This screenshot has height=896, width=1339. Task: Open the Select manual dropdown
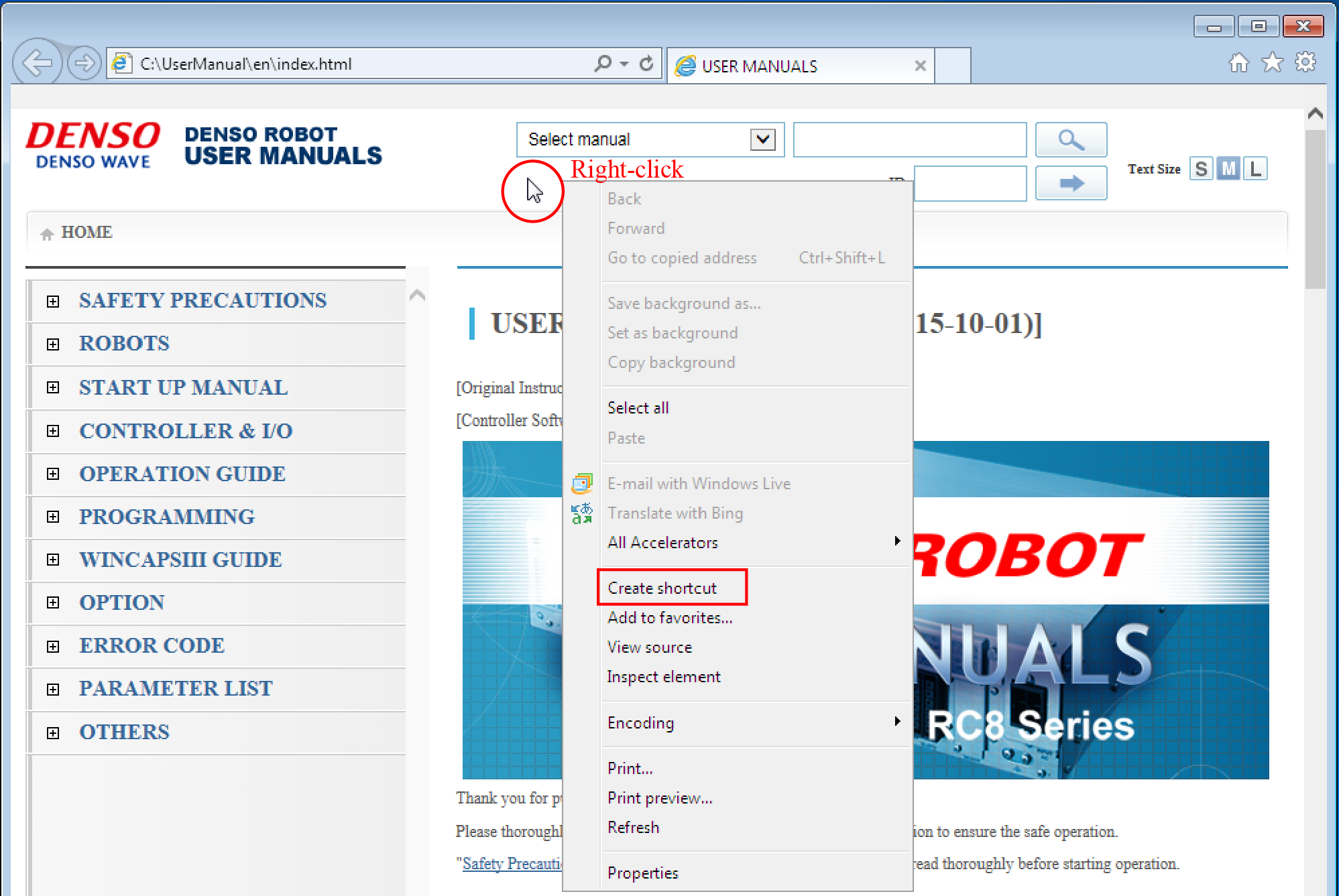click(762, 139)
